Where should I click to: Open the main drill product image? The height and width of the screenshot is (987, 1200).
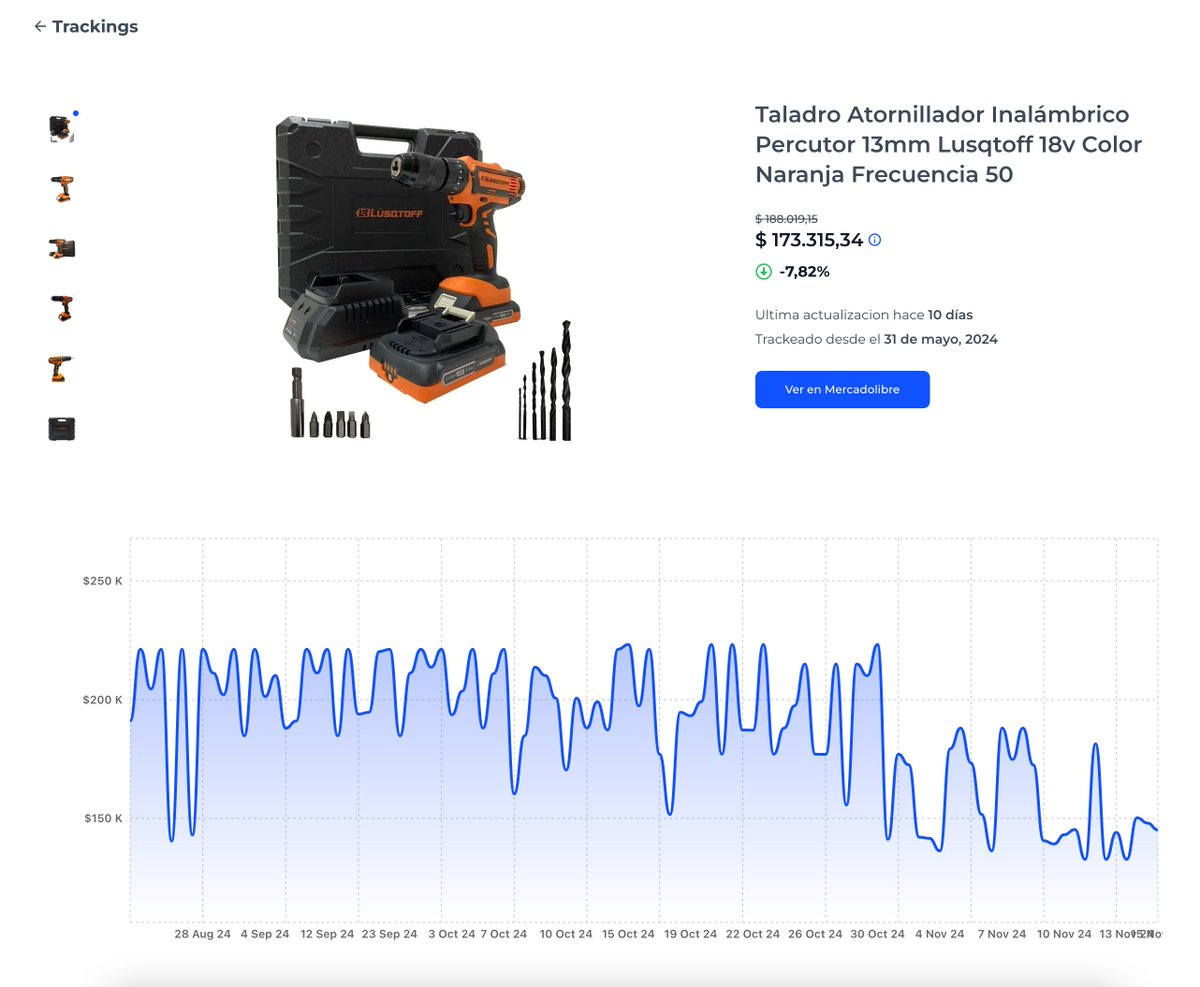[425, 279]
